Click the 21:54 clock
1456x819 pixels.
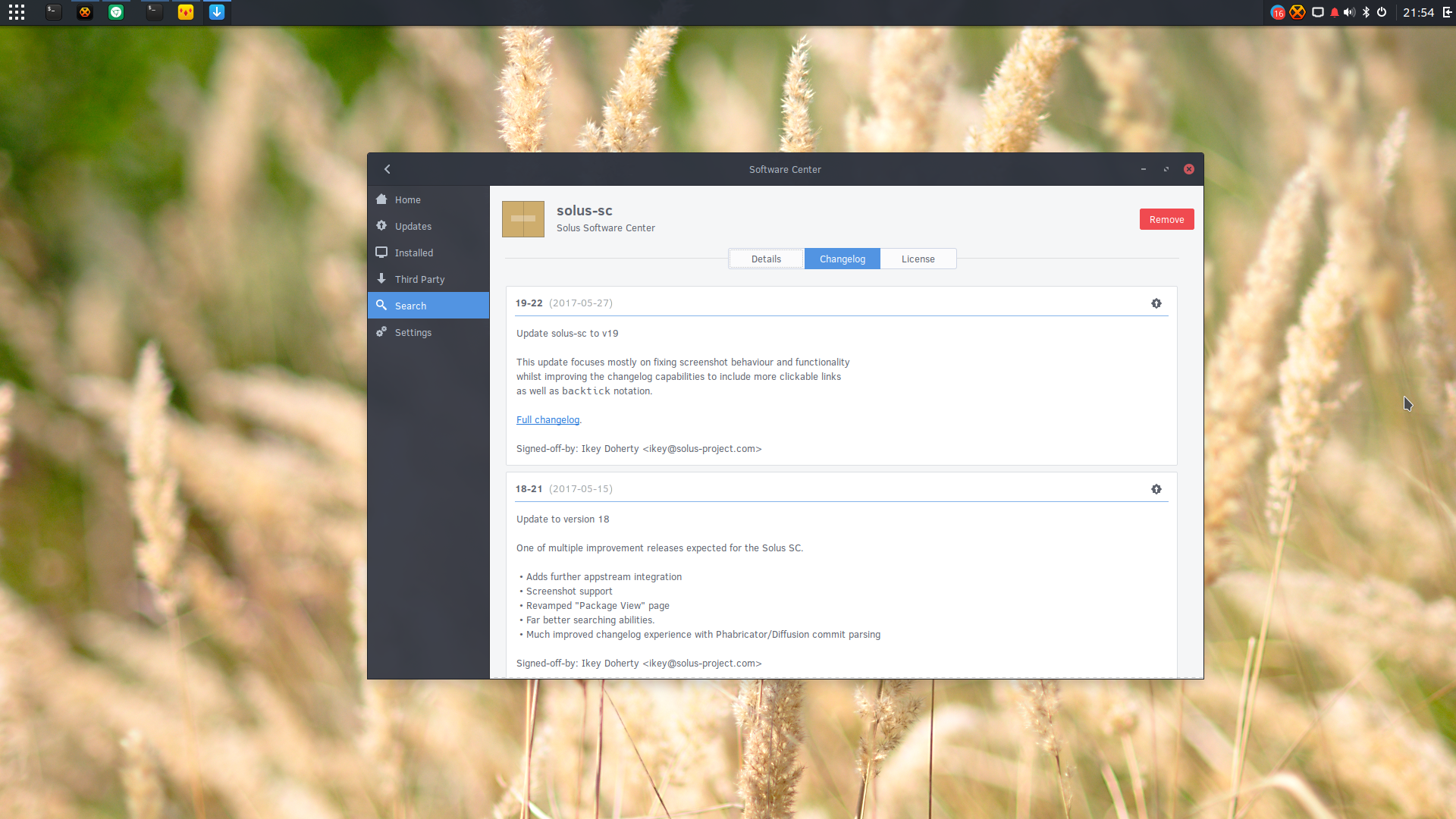click(1418, 12)
